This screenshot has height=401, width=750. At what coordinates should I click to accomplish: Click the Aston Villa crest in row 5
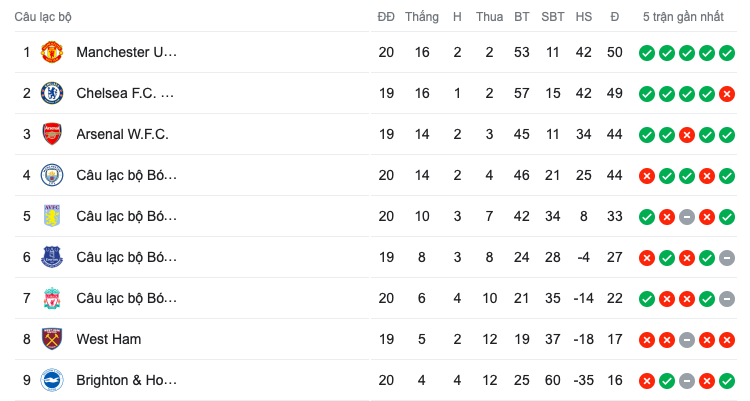click(x=51, y=216)
